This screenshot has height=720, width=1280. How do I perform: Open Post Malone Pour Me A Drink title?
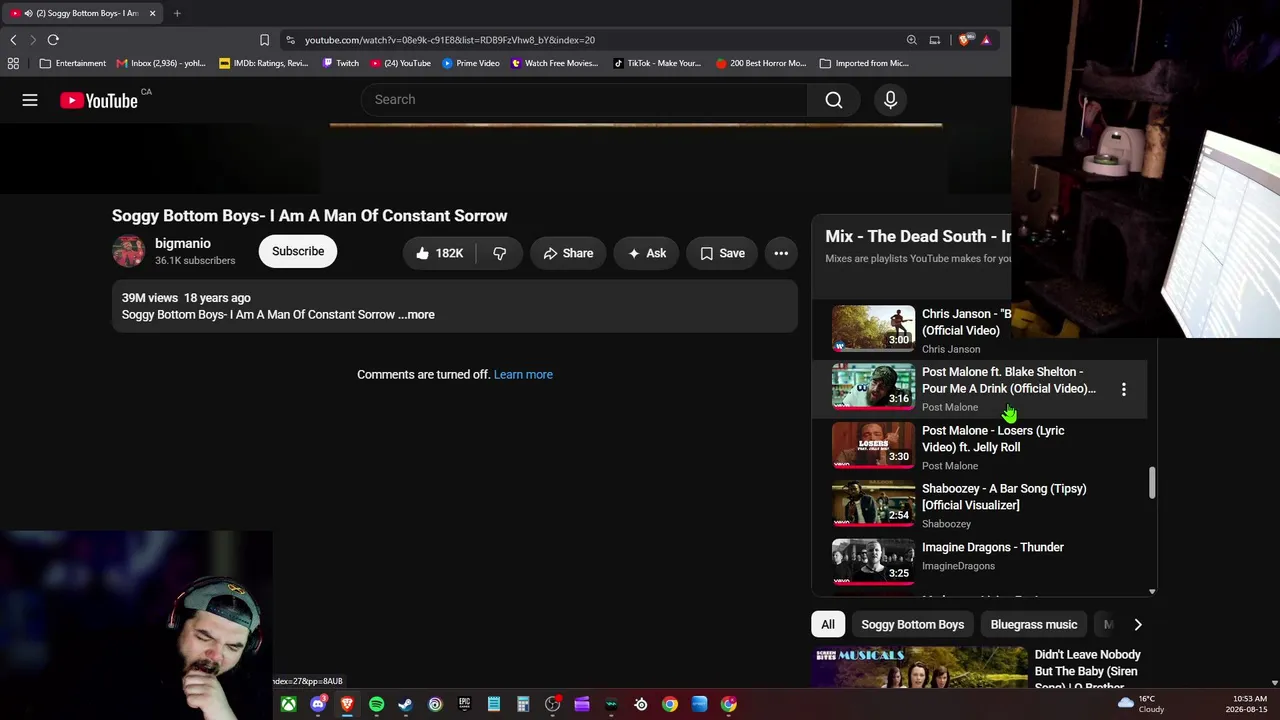(x=1009, y=380)
